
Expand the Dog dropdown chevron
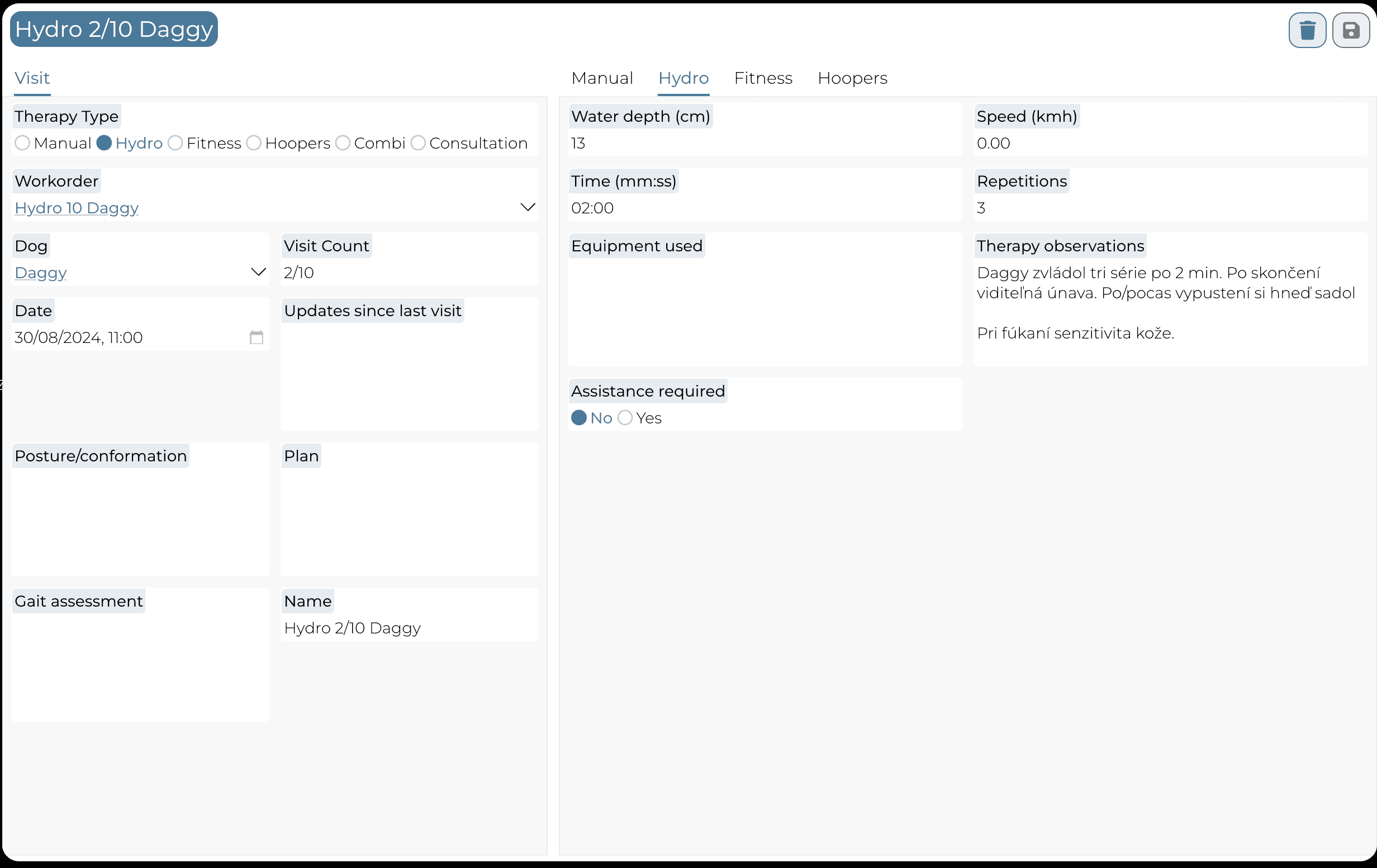tap(259, 272)
